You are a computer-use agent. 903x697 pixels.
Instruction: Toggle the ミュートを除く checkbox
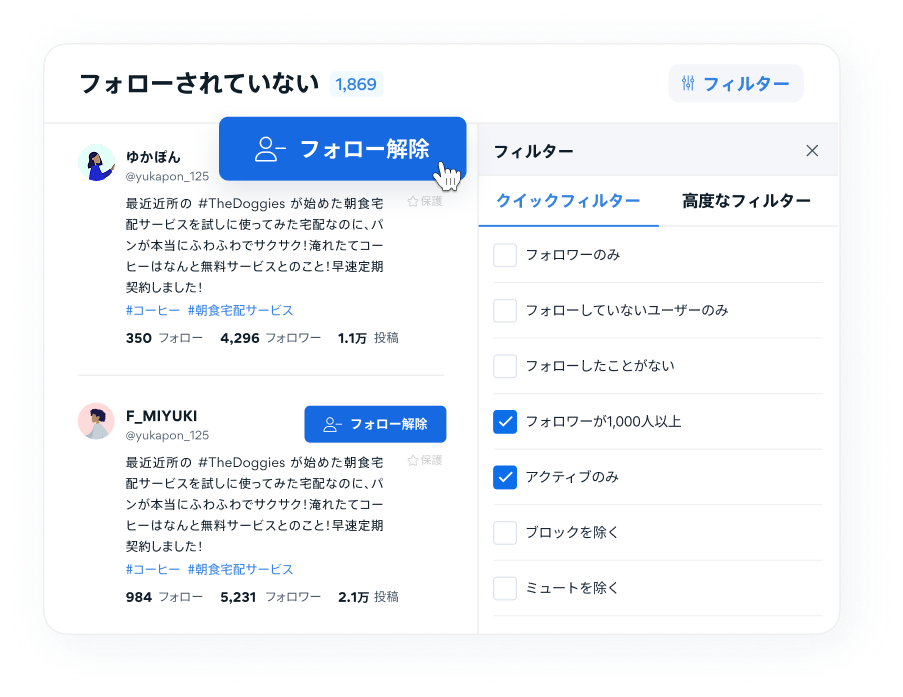pos(505,588)
